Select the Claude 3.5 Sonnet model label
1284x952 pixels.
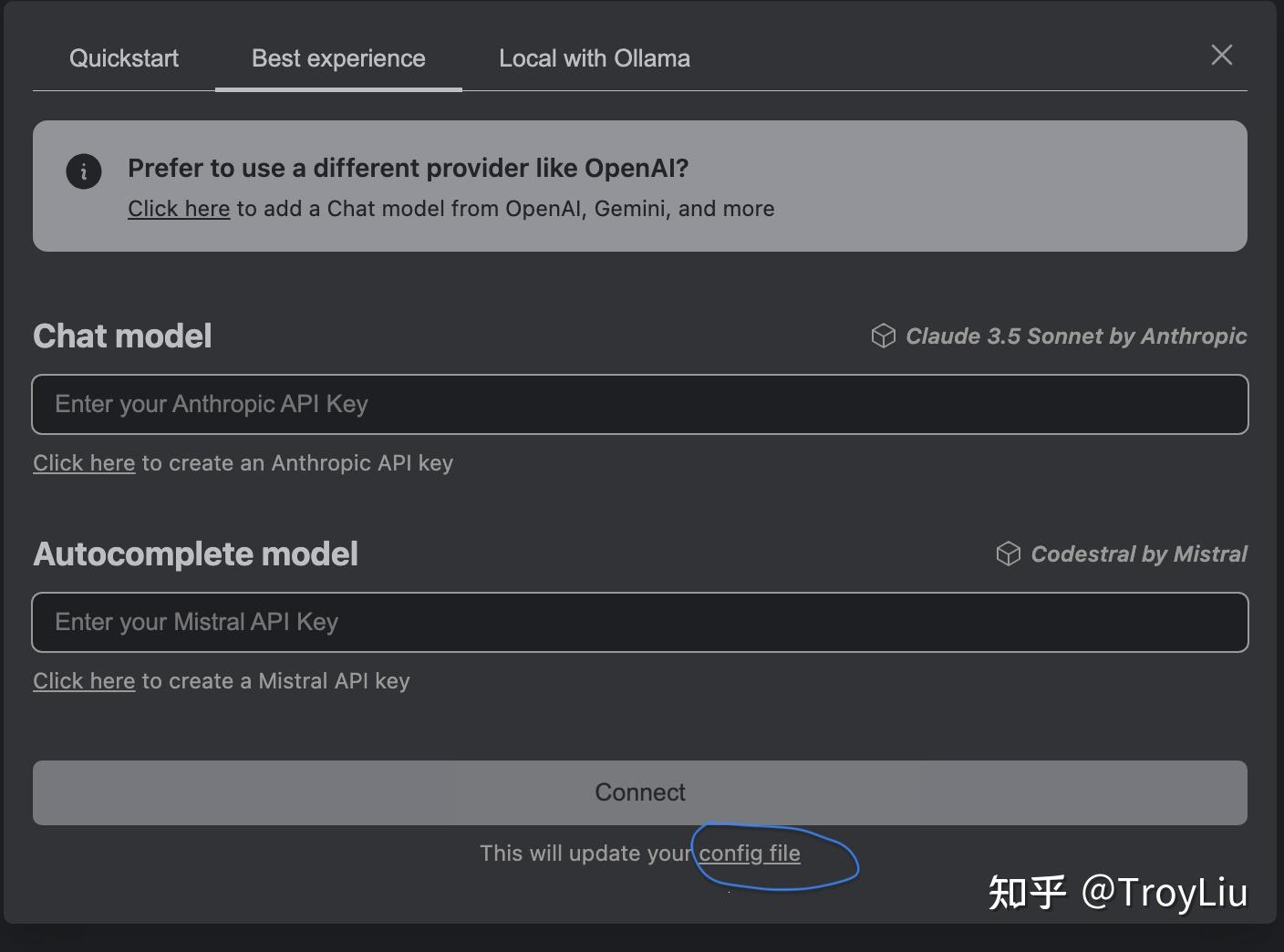point(1076,336)
